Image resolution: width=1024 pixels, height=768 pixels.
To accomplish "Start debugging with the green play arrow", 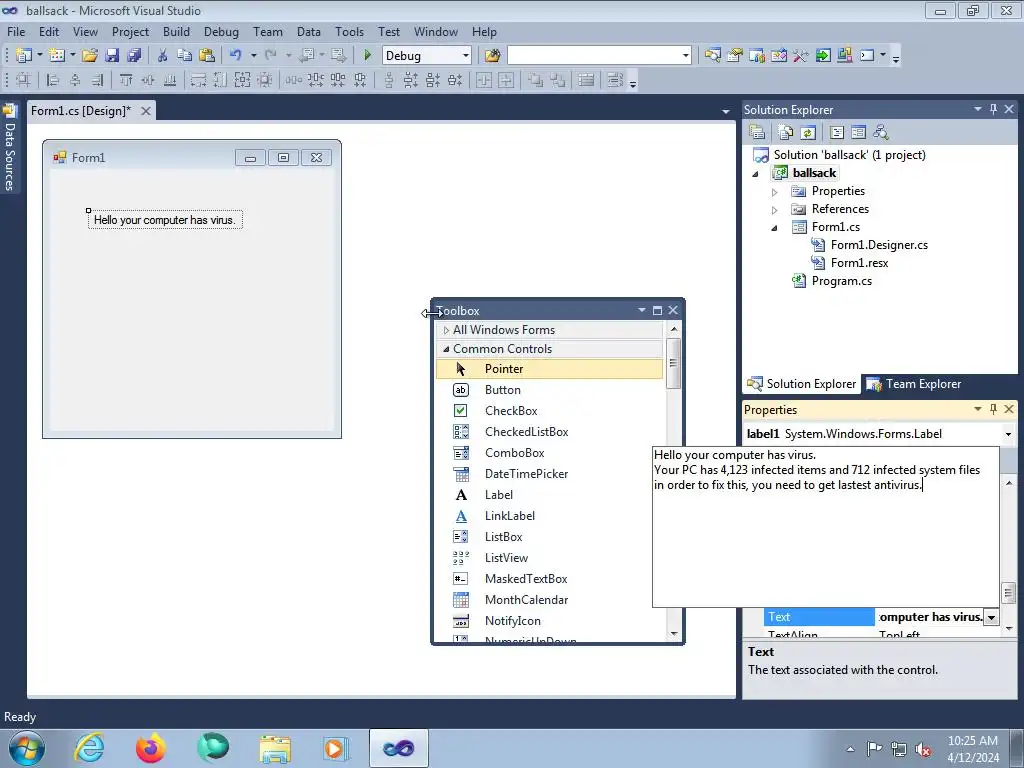I will pos(367,56).
